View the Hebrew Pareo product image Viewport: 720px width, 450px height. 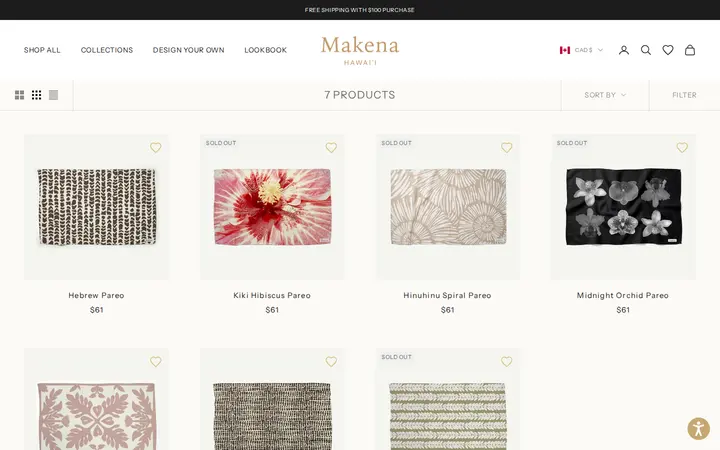pyautogui.click(x=96, y=207)
